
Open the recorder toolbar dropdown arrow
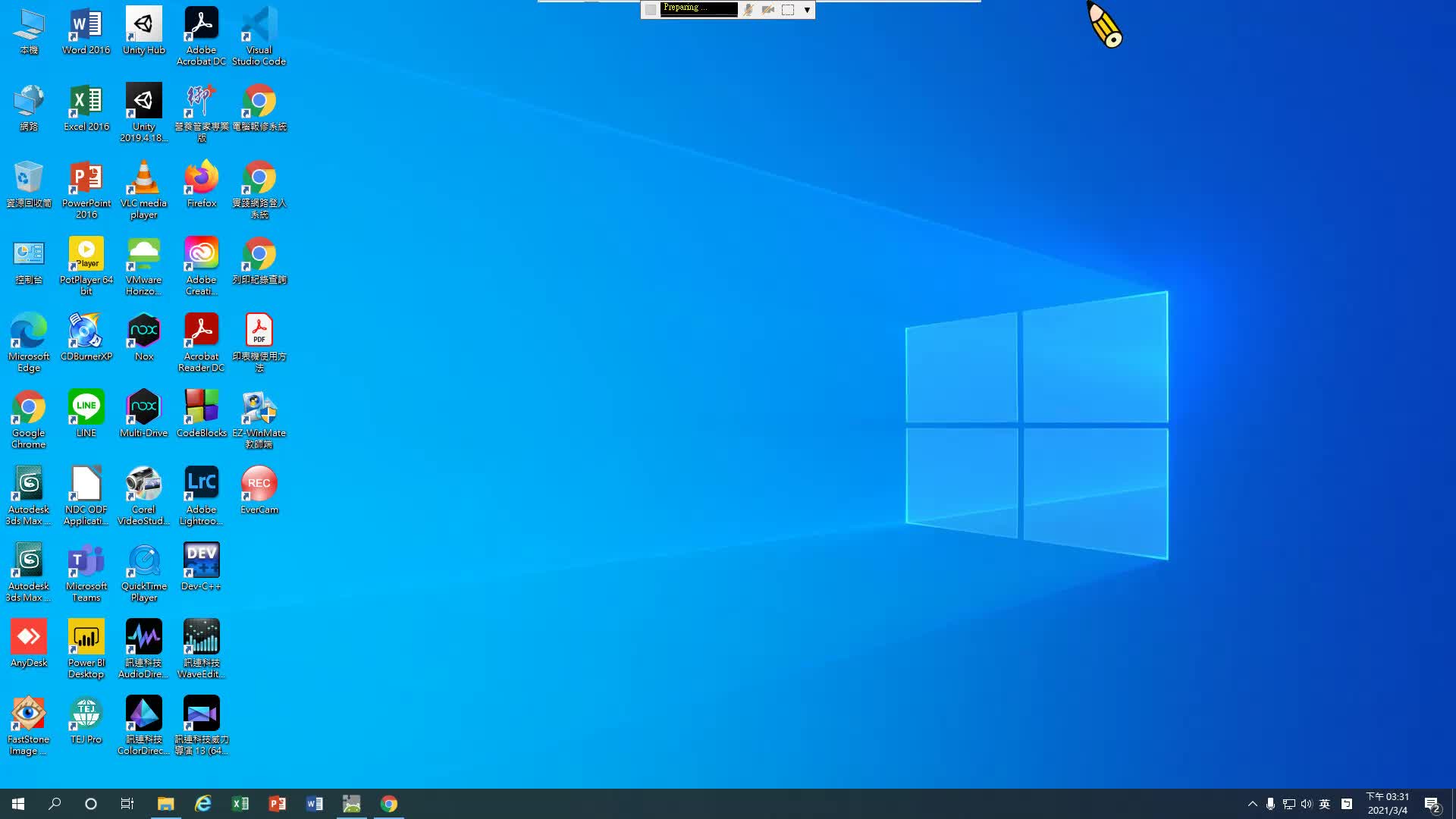click(x=807, y=10)
